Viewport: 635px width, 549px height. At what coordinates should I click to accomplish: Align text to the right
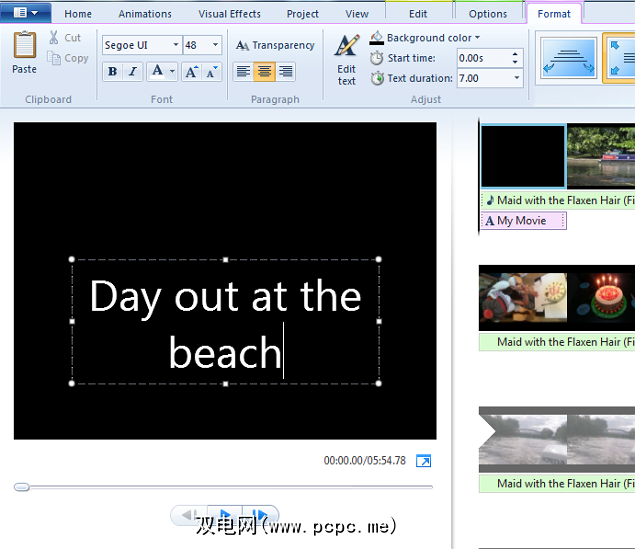pyautogui.click(x=286, y=72)
